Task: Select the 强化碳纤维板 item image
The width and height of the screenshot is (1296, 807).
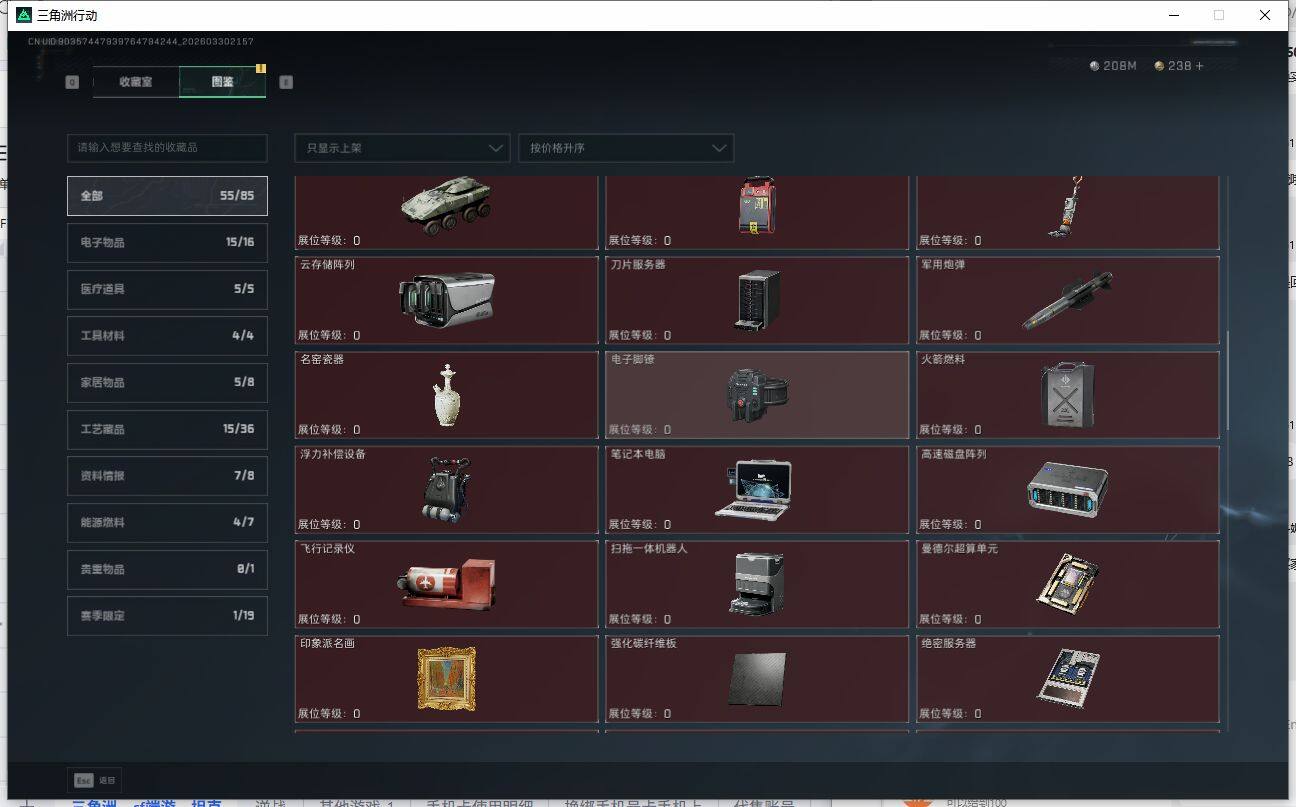Action: coord(757,679)
